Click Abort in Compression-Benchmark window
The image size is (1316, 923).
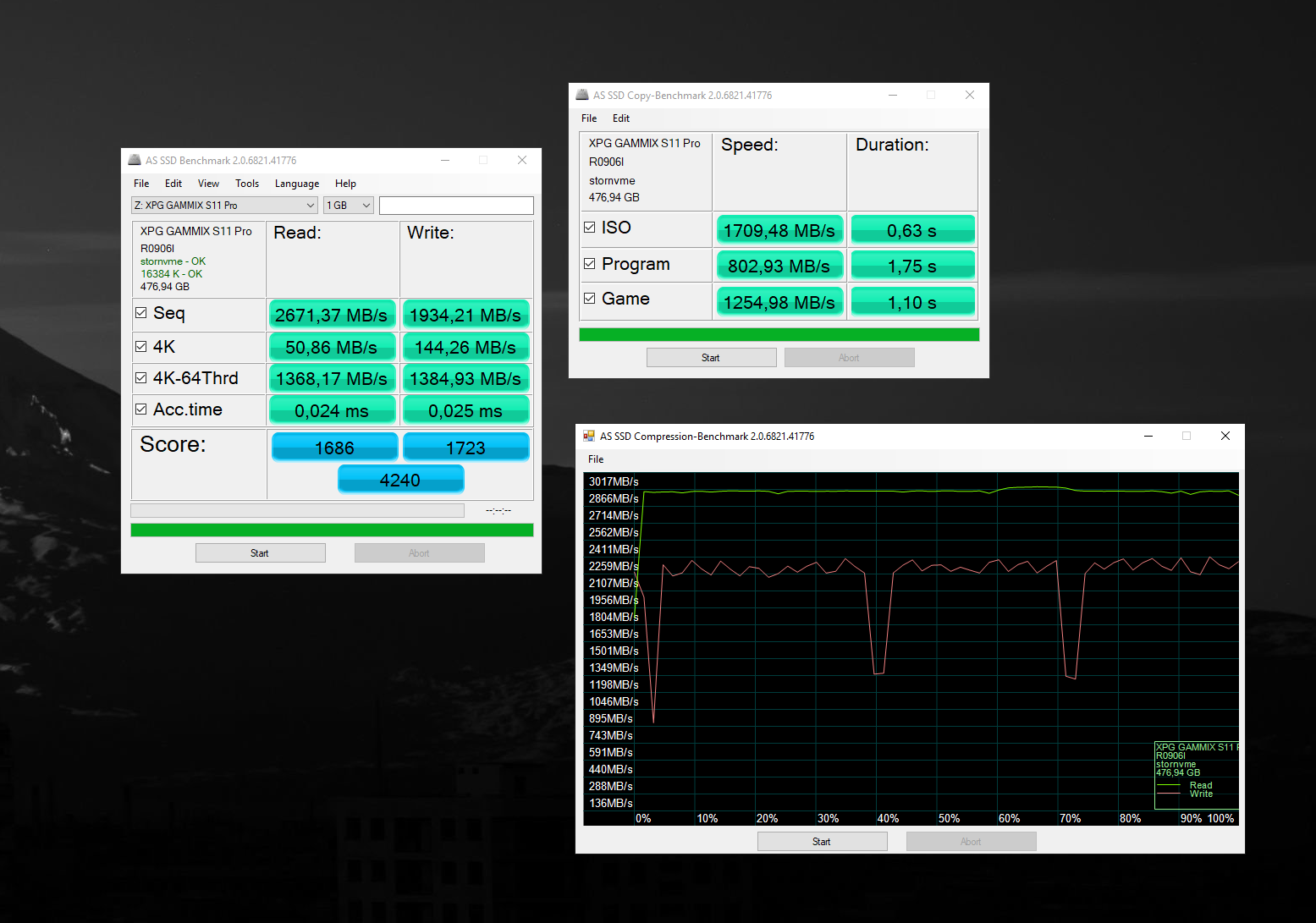pos(971,842)
